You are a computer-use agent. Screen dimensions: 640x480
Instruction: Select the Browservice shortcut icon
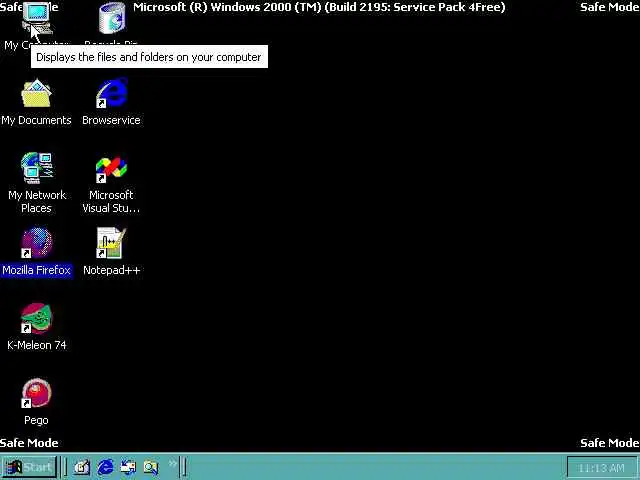pos(111,93)
